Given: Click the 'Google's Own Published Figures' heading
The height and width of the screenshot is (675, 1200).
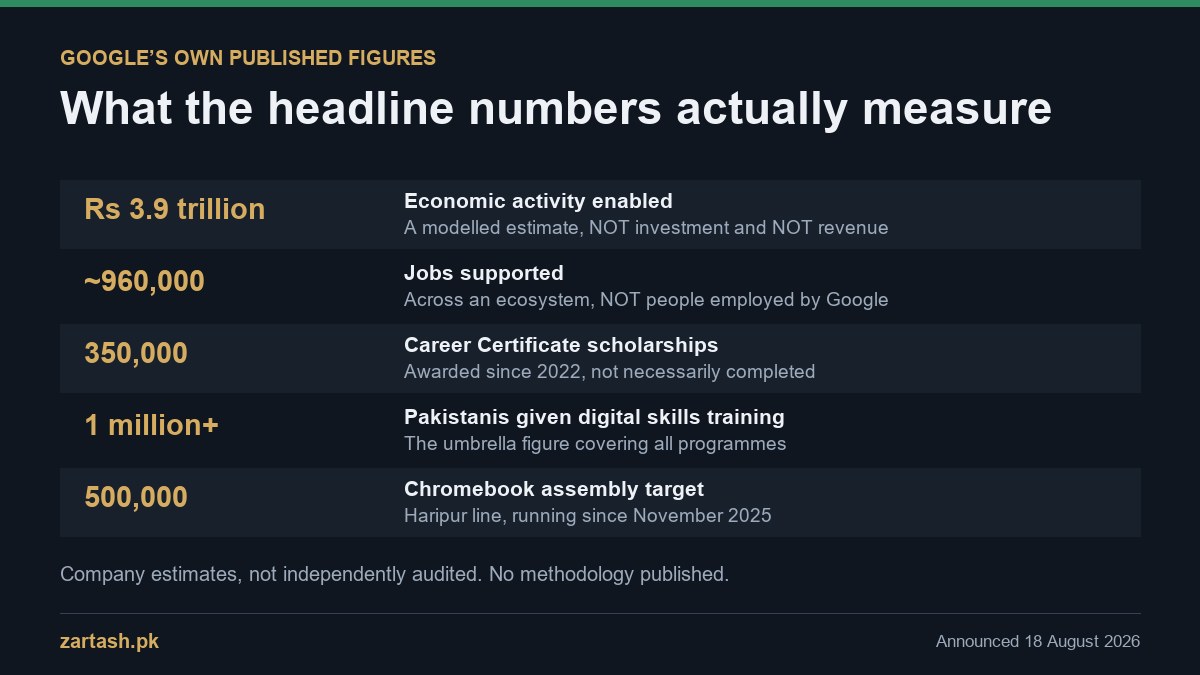Looking at the screenshot, I should pos(248,58).
